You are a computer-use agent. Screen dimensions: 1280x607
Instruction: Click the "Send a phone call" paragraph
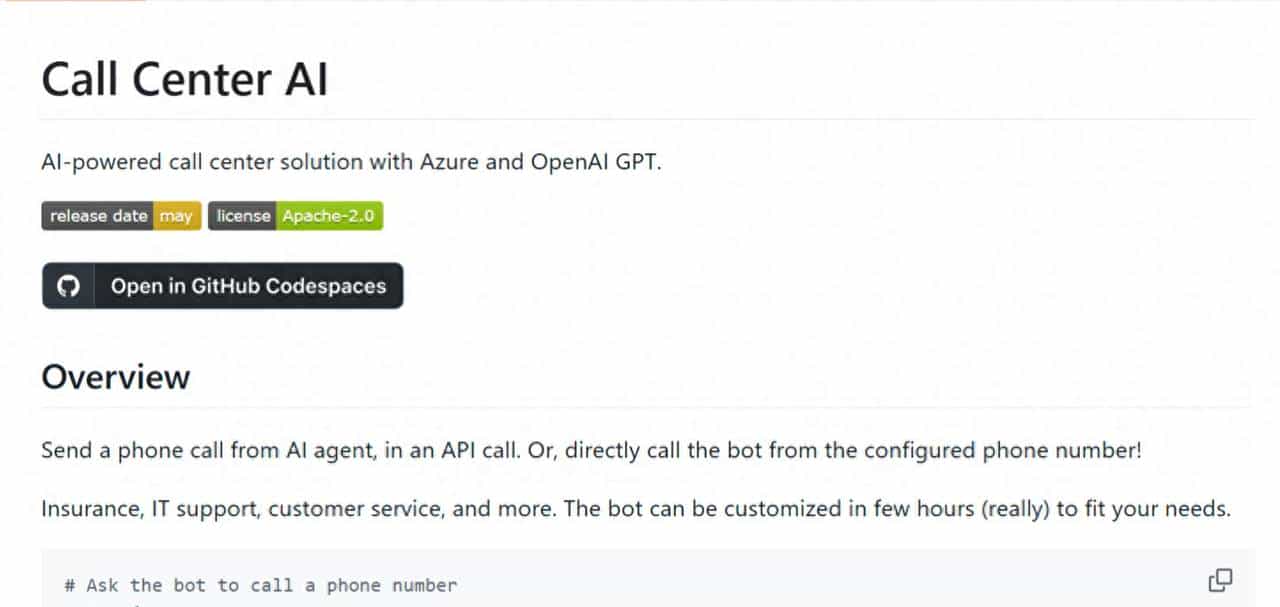click(590, 450)
